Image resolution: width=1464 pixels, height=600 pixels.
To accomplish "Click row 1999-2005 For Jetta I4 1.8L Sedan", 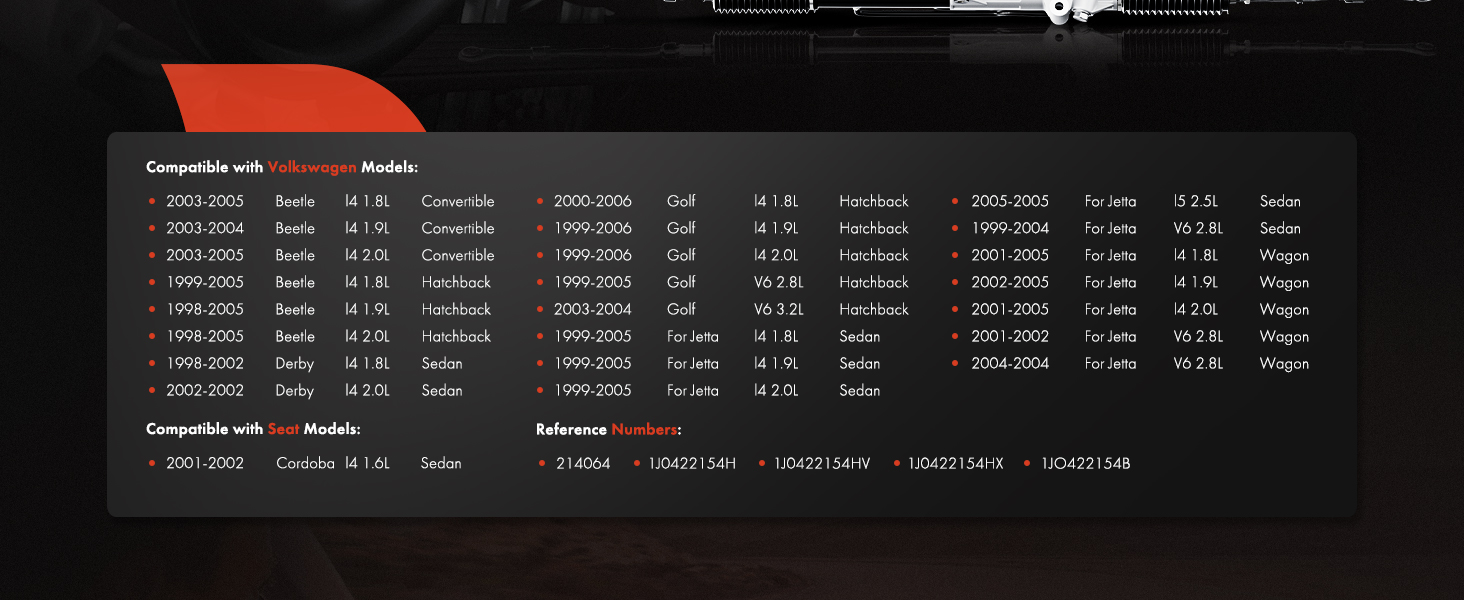I will click(x=709, y=336).
